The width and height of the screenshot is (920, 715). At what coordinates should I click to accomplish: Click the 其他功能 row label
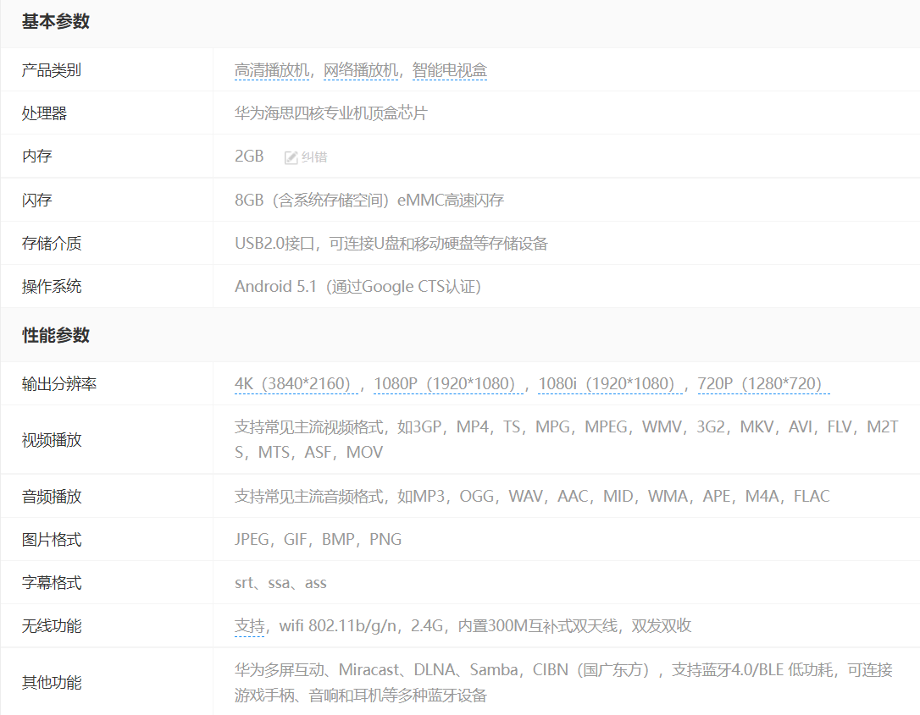click(x=52, y=682)
